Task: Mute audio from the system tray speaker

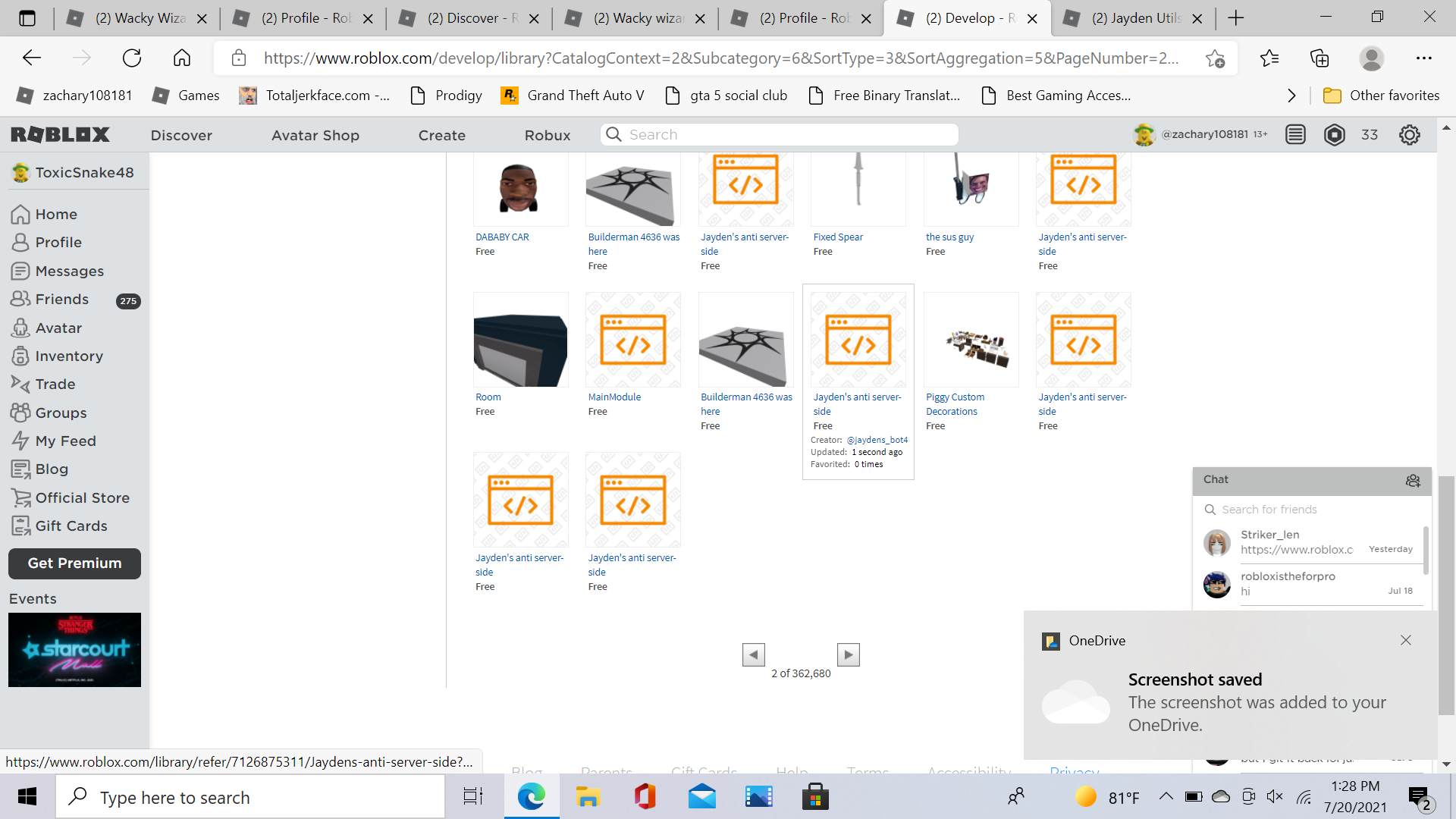Action: pos(1274,796)
